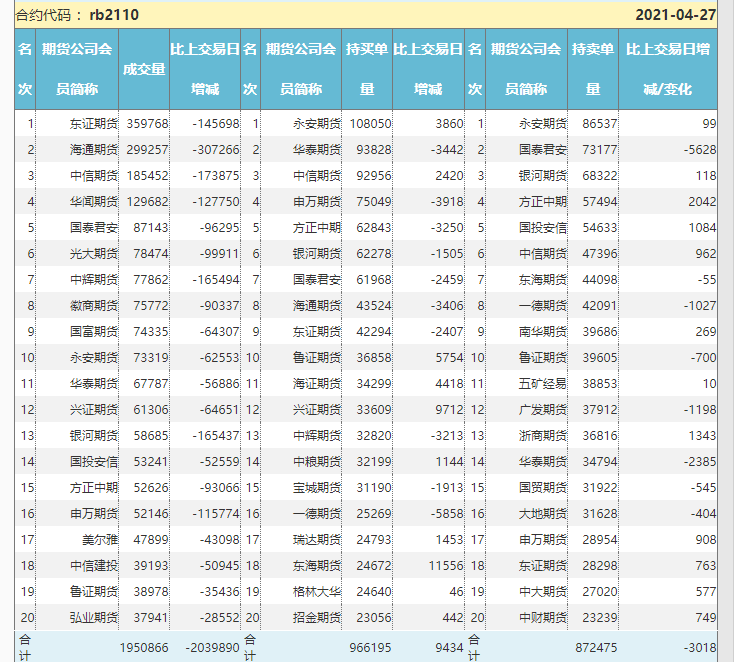
Task: Click long change value 5754
Action: [x=449, y=358]
